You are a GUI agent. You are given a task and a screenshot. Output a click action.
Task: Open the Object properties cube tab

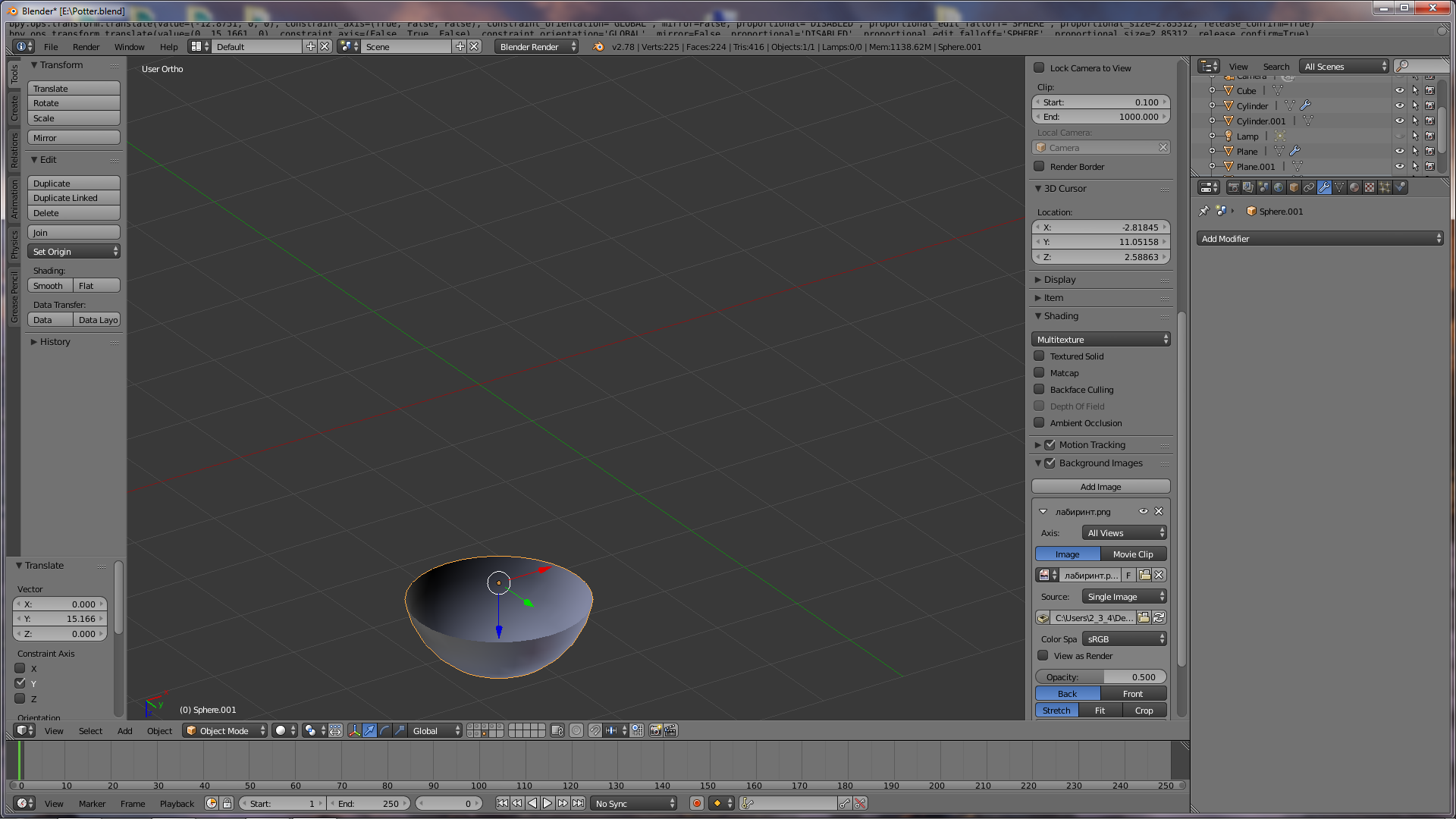(1294, 187)
